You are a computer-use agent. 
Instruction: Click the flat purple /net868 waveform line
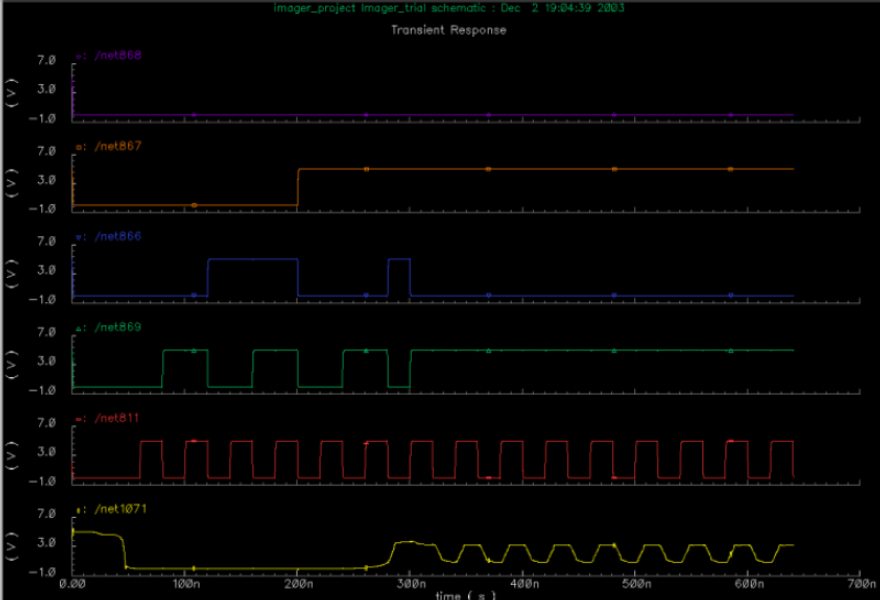(430, 115)
